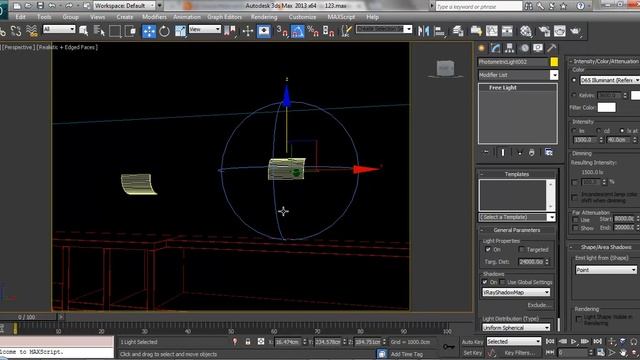Select the Kelvin radio button

pyautogui.click(x=574, y=95)
